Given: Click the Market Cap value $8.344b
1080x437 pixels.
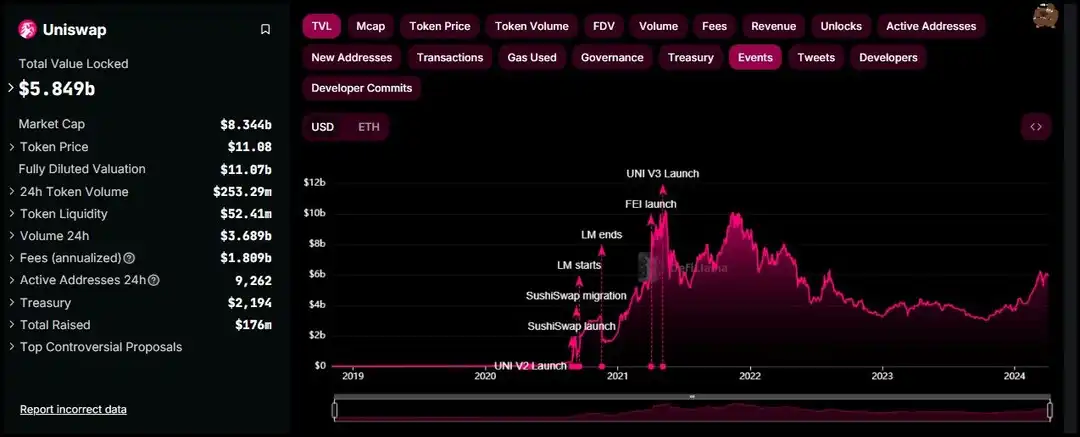Looking at the screenshot, I should pyautogui.click(x=246, y=125).
